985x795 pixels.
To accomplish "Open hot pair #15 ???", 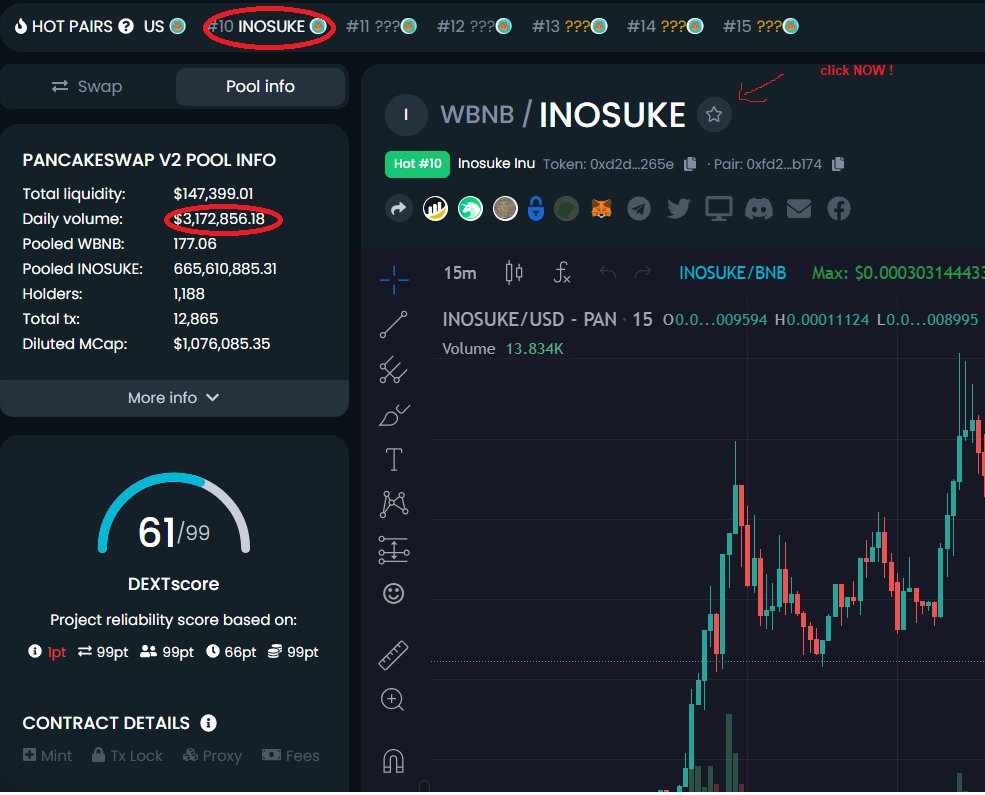I will [x=760, y=26].
